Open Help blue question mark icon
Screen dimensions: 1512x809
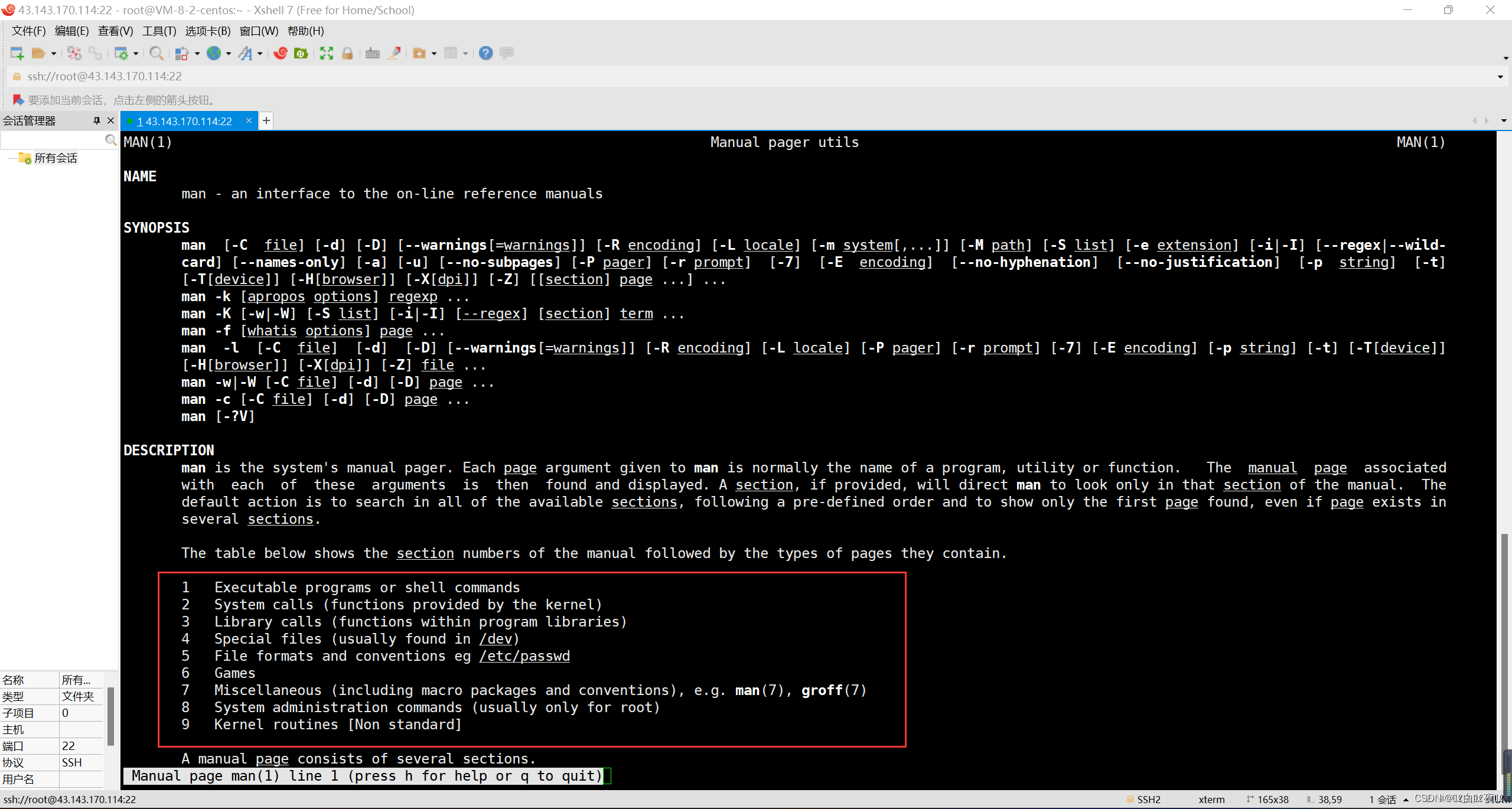point(485,54)
